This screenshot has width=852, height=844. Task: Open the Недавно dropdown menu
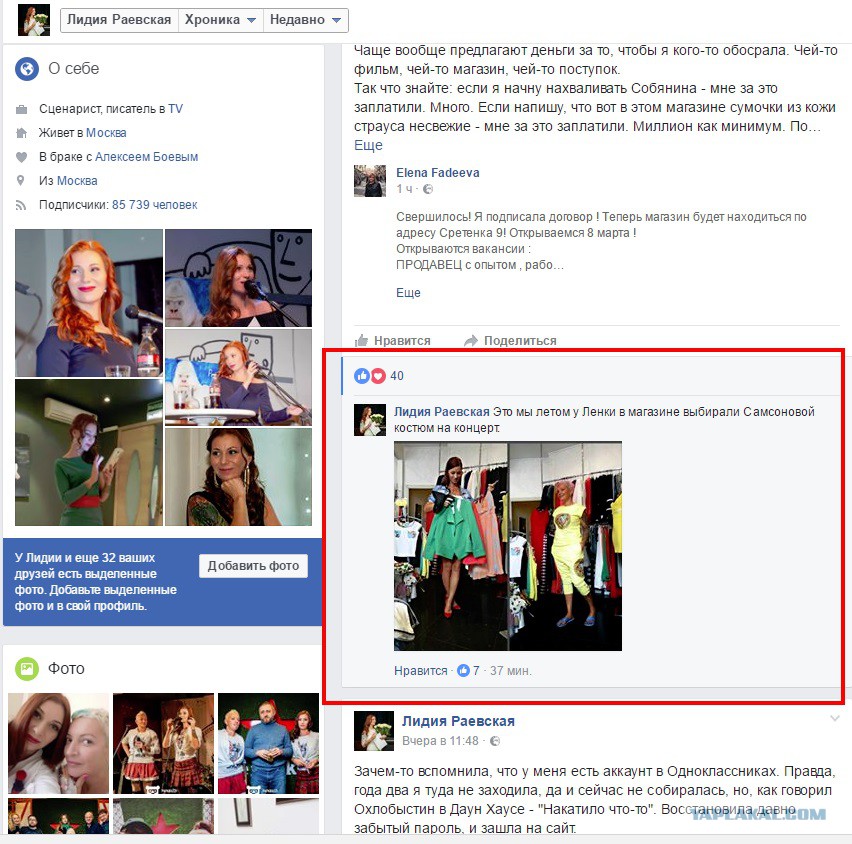tap(306, 20)
